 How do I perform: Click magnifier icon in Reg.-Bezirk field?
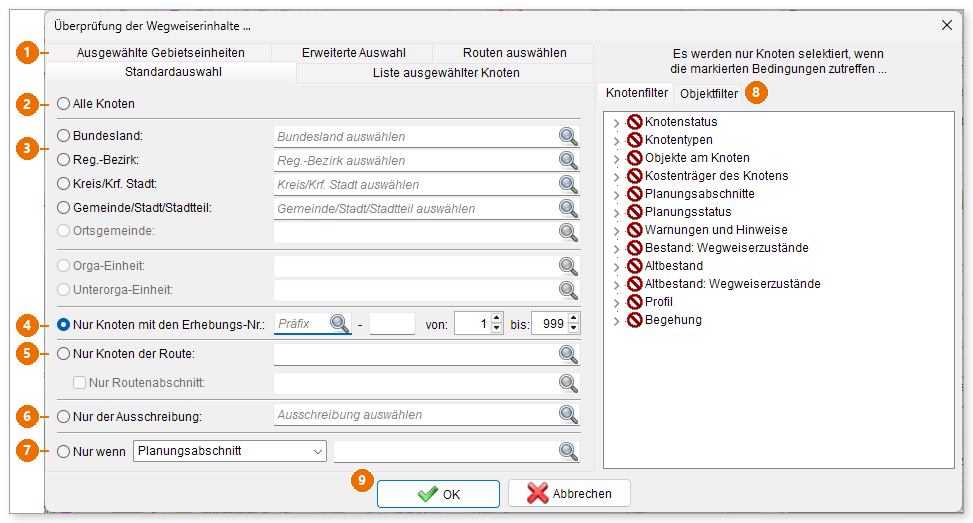coord(568,160)
